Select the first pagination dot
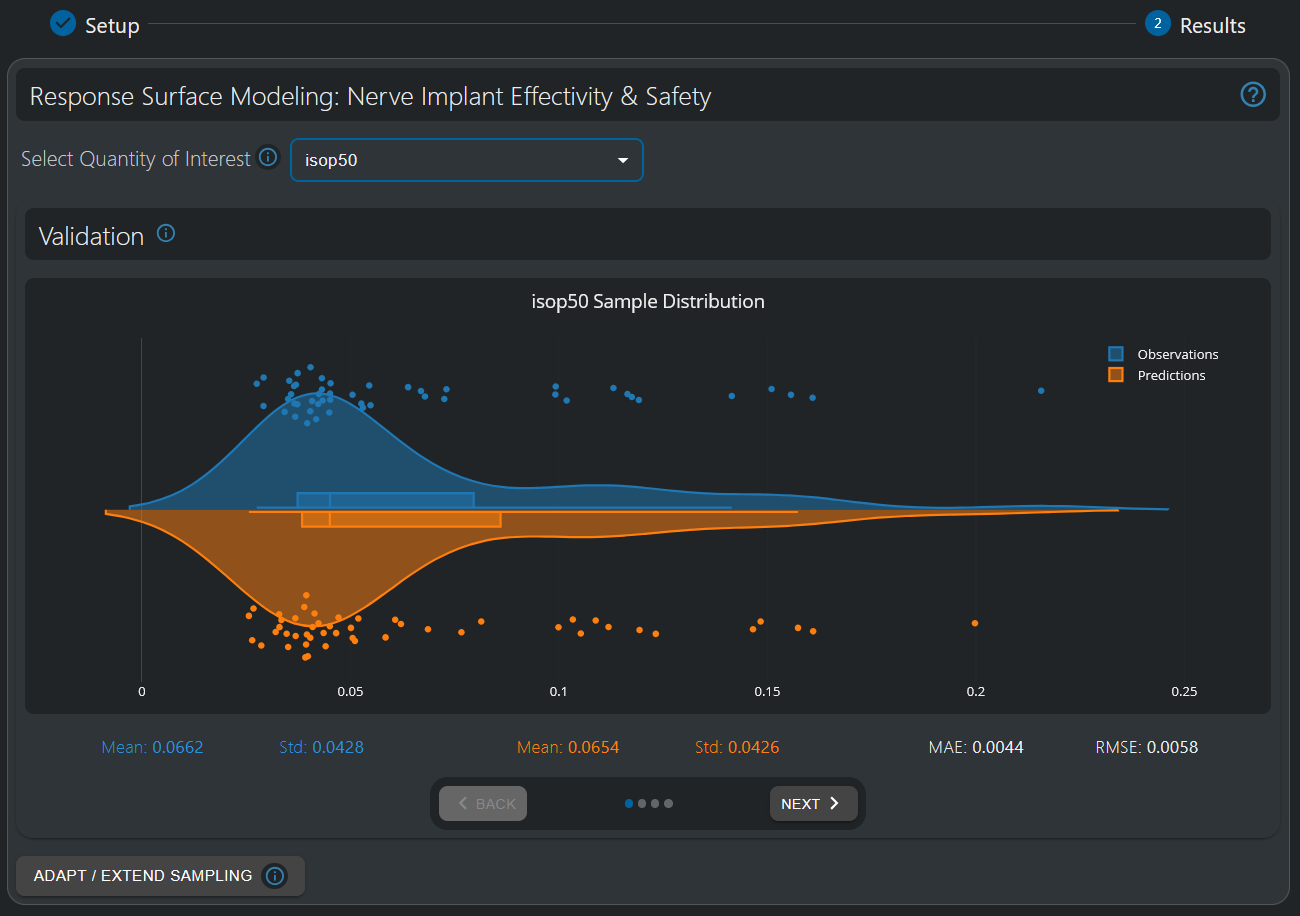Viewport: 1300px width, 916px height. pyautogui.click(x=629, y=803)
